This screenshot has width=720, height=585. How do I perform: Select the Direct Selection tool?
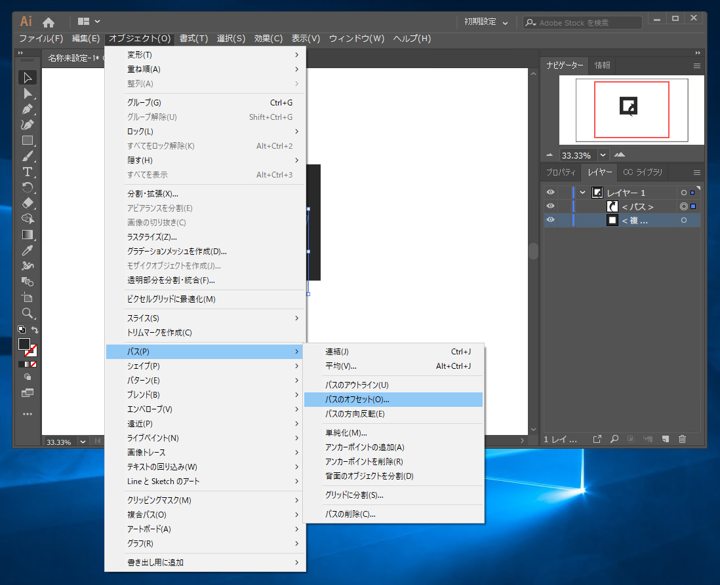pos(27,94)
